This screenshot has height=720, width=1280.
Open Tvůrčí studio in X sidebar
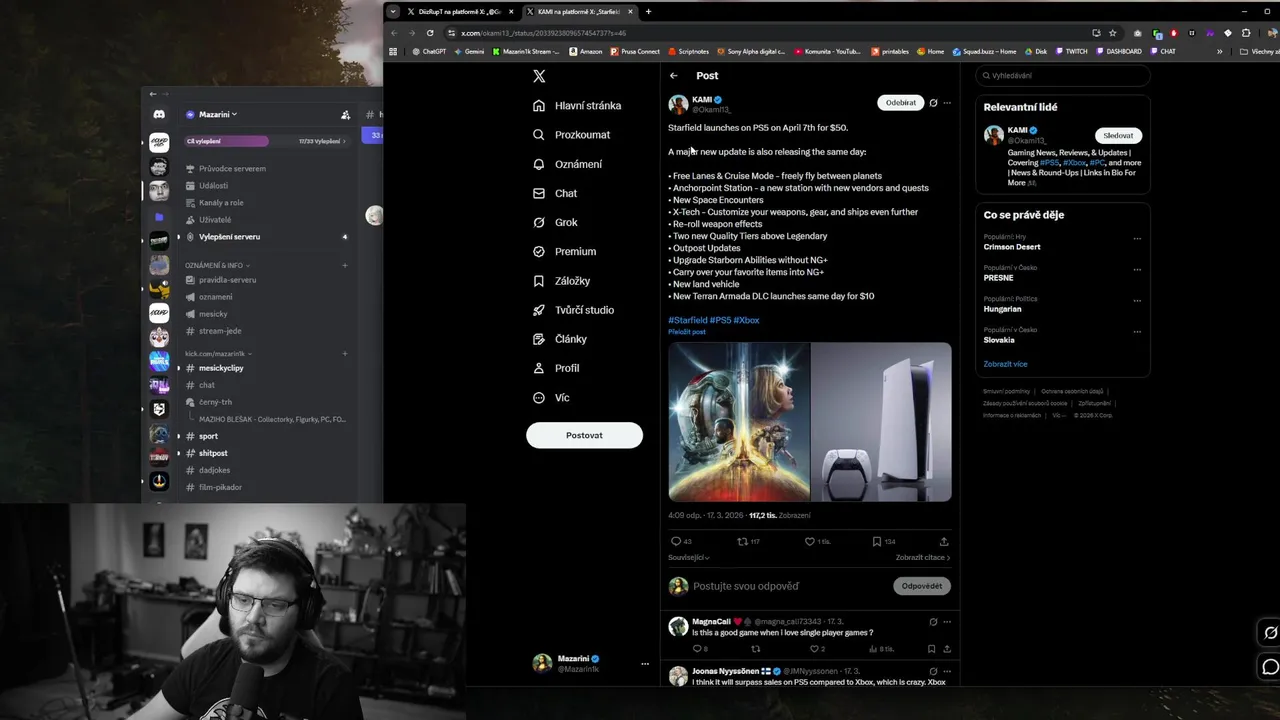pyautogui.click(x=573, y=310)
